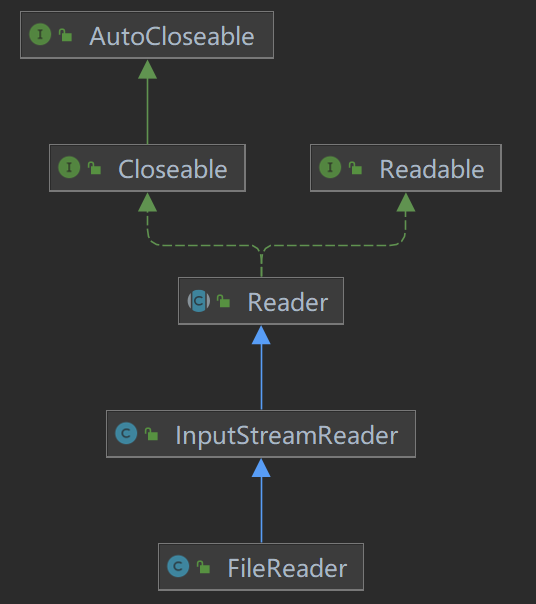Select the InputStreamReader node label
Viewport: 536px width, 604px height.
point(287,436)
